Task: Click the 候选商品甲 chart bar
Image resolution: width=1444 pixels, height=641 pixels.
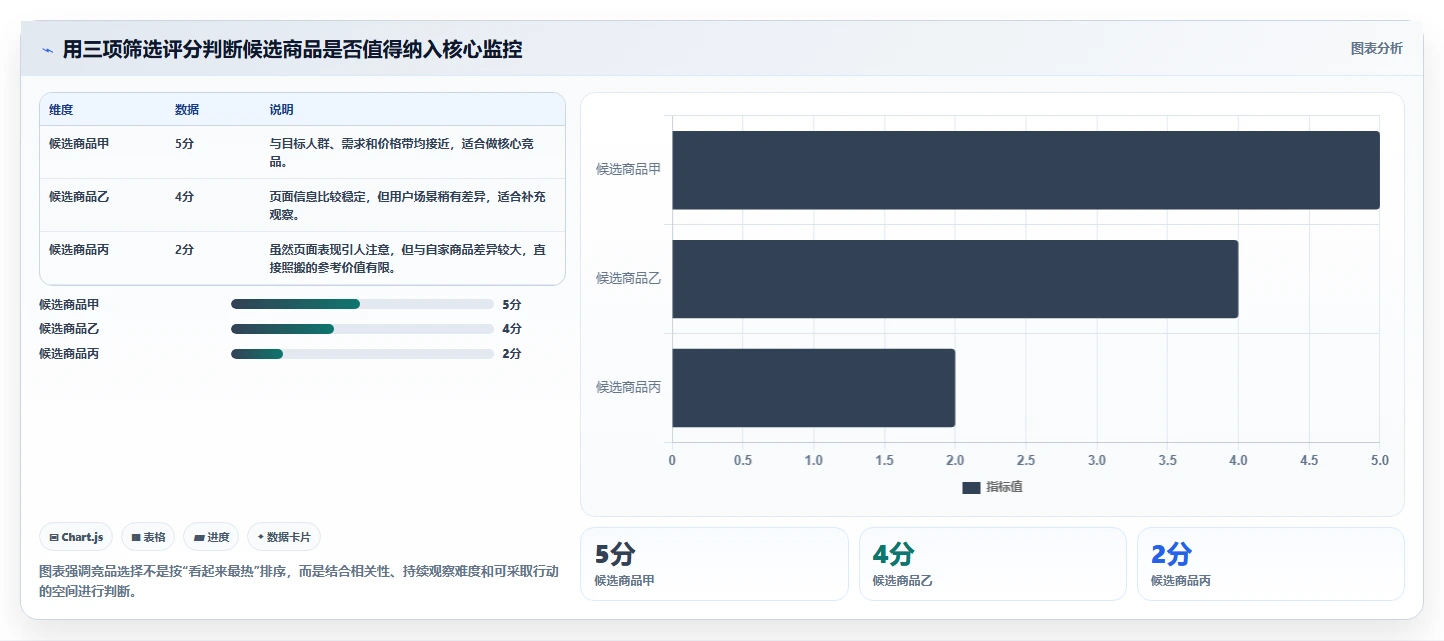Action: point(1026,170)
